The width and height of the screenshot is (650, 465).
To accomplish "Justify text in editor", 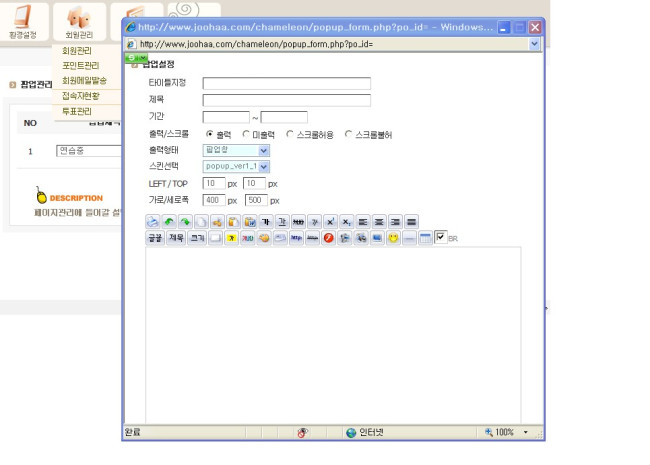I will [x=411, y=222].
